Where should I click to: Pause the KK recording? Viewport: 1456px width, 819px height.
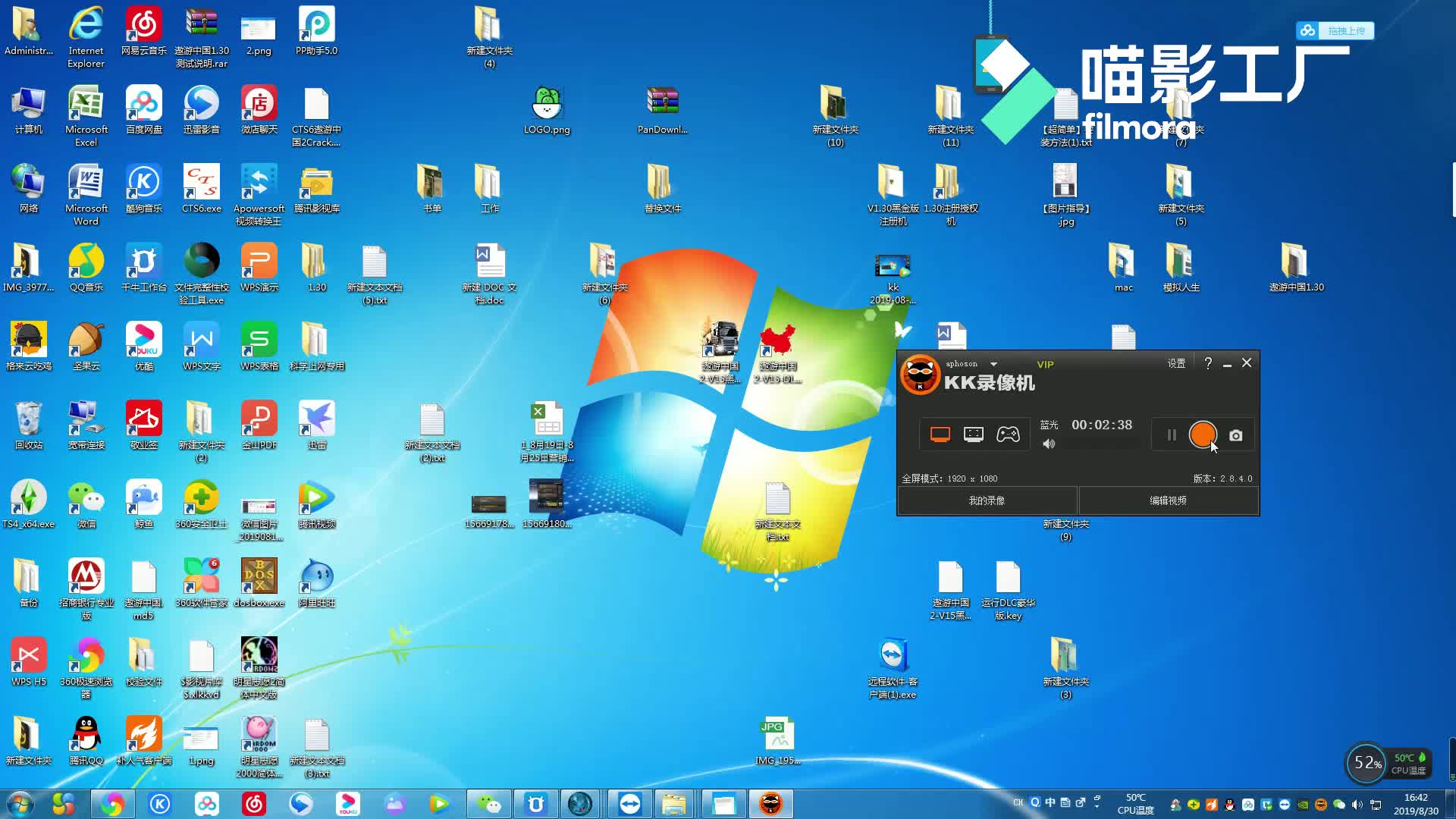point(1172,435)
